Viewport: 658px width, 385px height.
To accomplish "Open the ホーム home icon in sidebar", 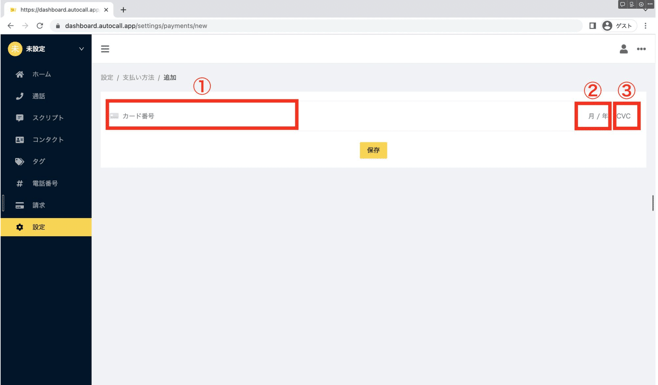I will [19, 74].
